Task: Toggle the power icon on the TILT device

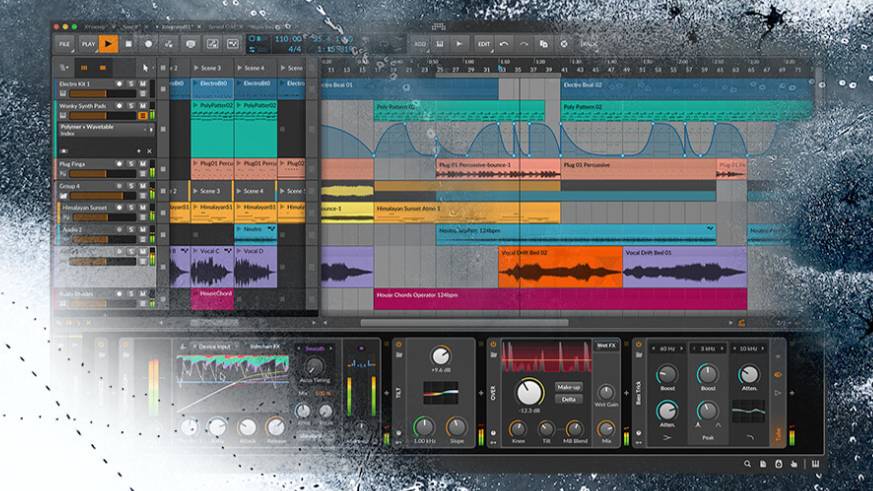Action: tap(399, 345)
